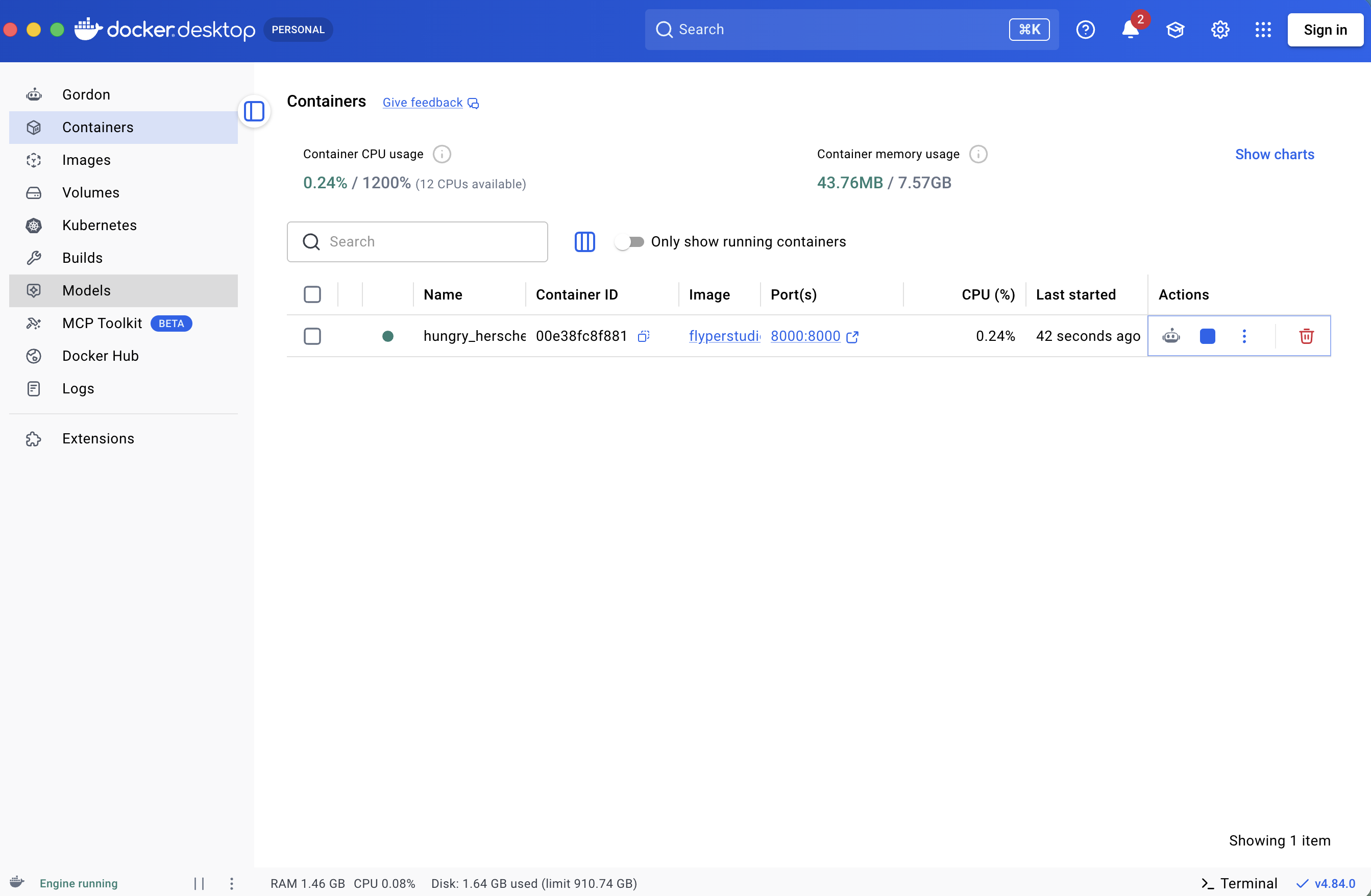Ask Gordon about hungry_herschel container
The image size is (1371, 896).
(1171, 336)
